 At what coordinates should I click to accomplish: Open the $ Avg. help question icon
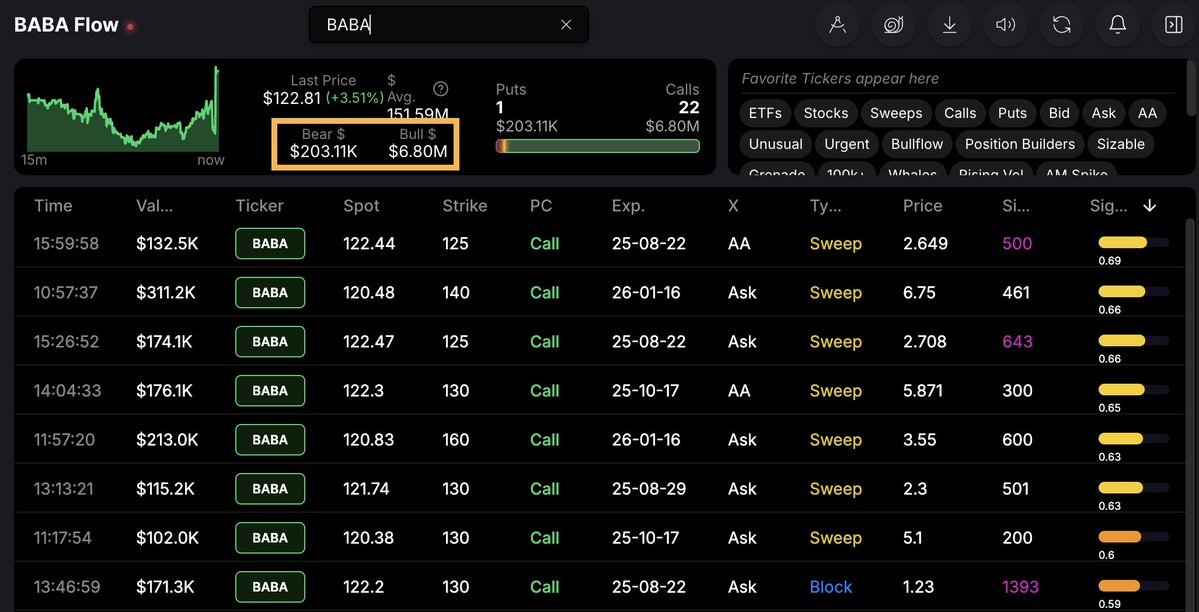(440, 89)
